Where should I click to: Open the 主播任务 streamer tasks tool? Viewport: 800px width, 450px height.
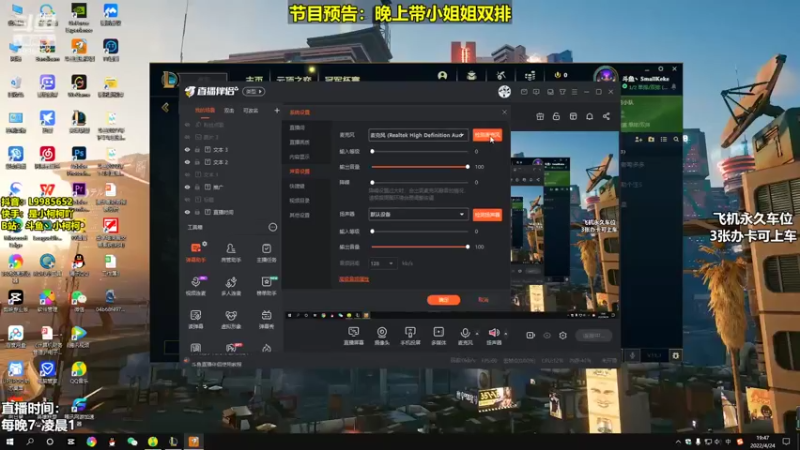point(266,252)
